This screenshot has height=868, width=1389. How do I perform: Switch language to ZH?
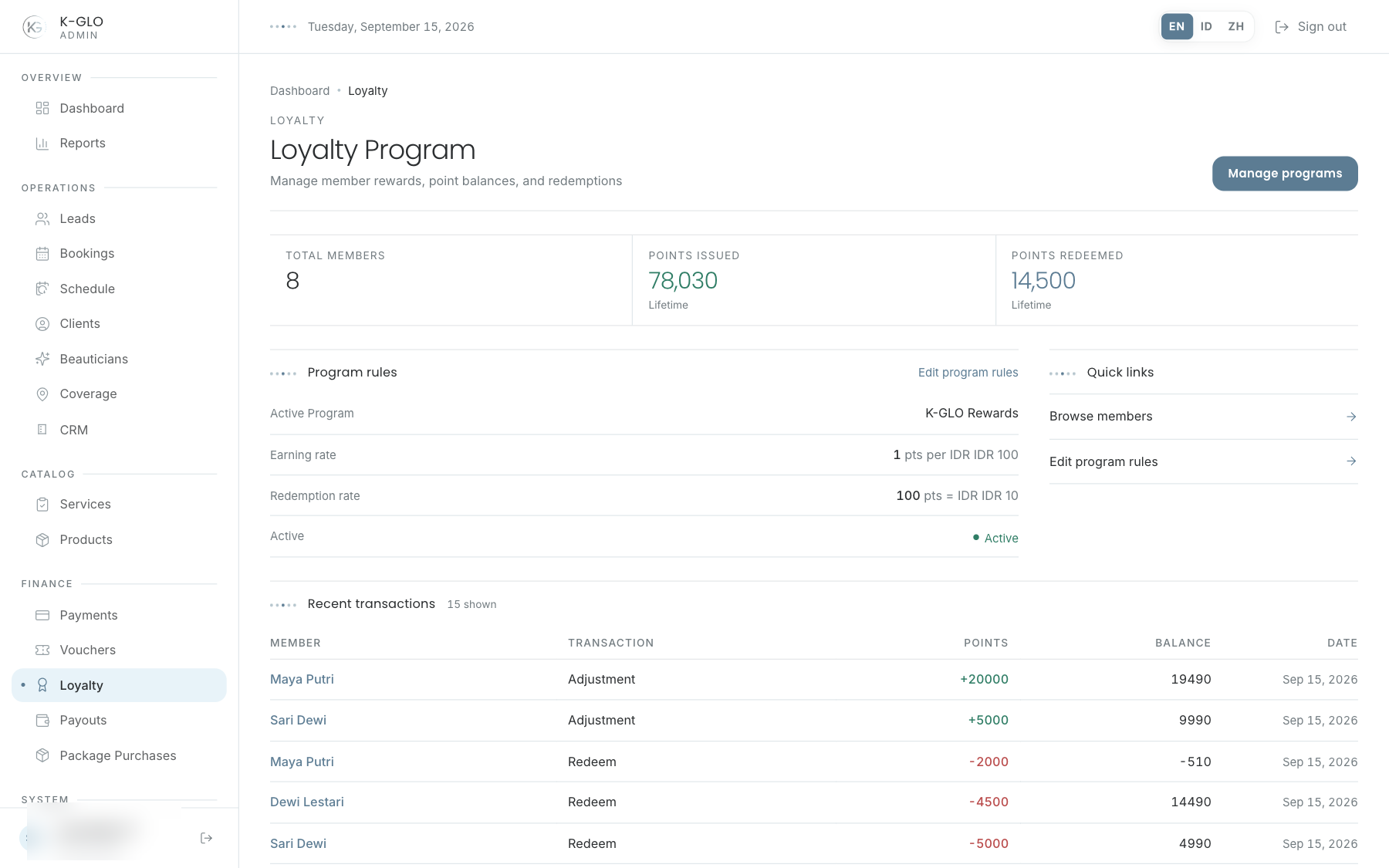(1236, 26)
